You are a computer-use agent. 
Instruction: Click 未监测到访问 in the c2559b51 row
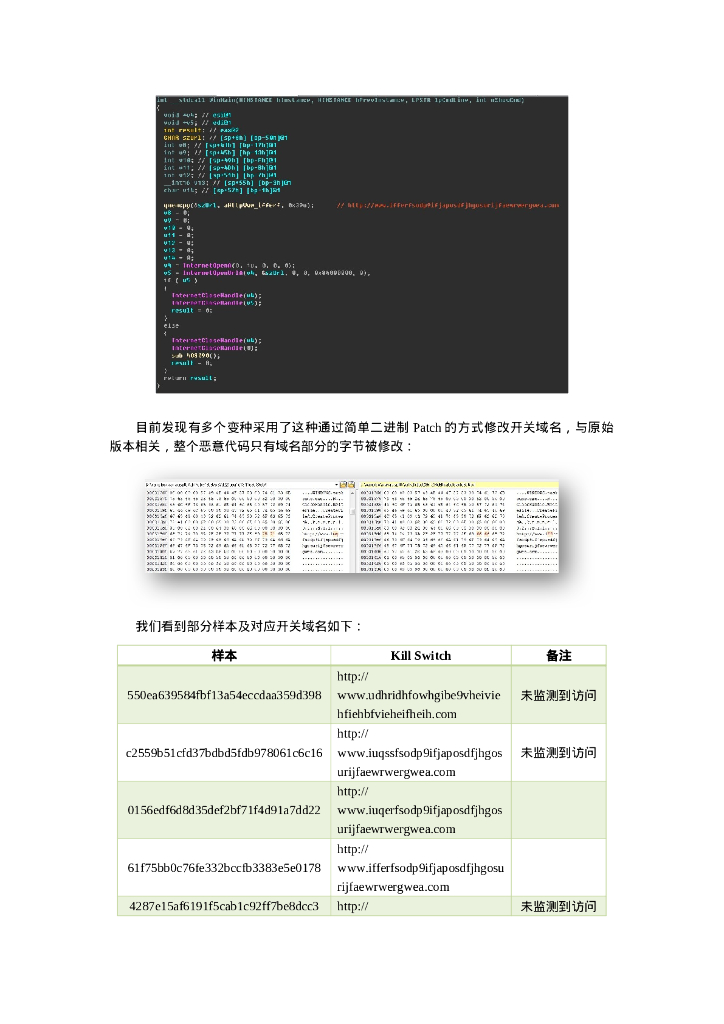pos(558,752)
